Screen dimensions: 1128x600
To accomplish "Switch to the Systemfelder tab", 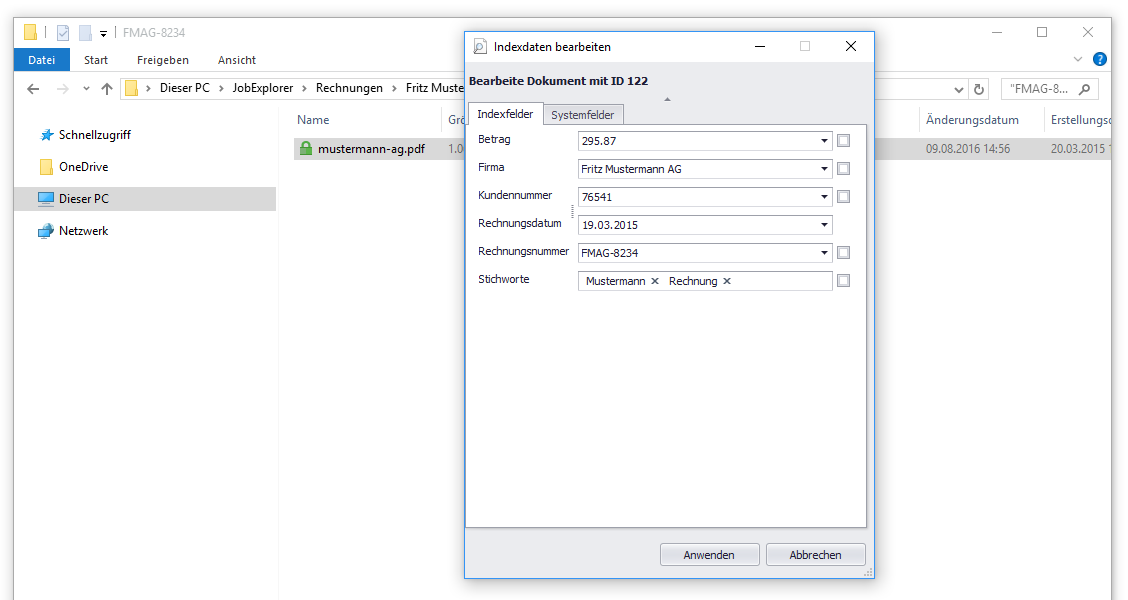I will [584, 114].
